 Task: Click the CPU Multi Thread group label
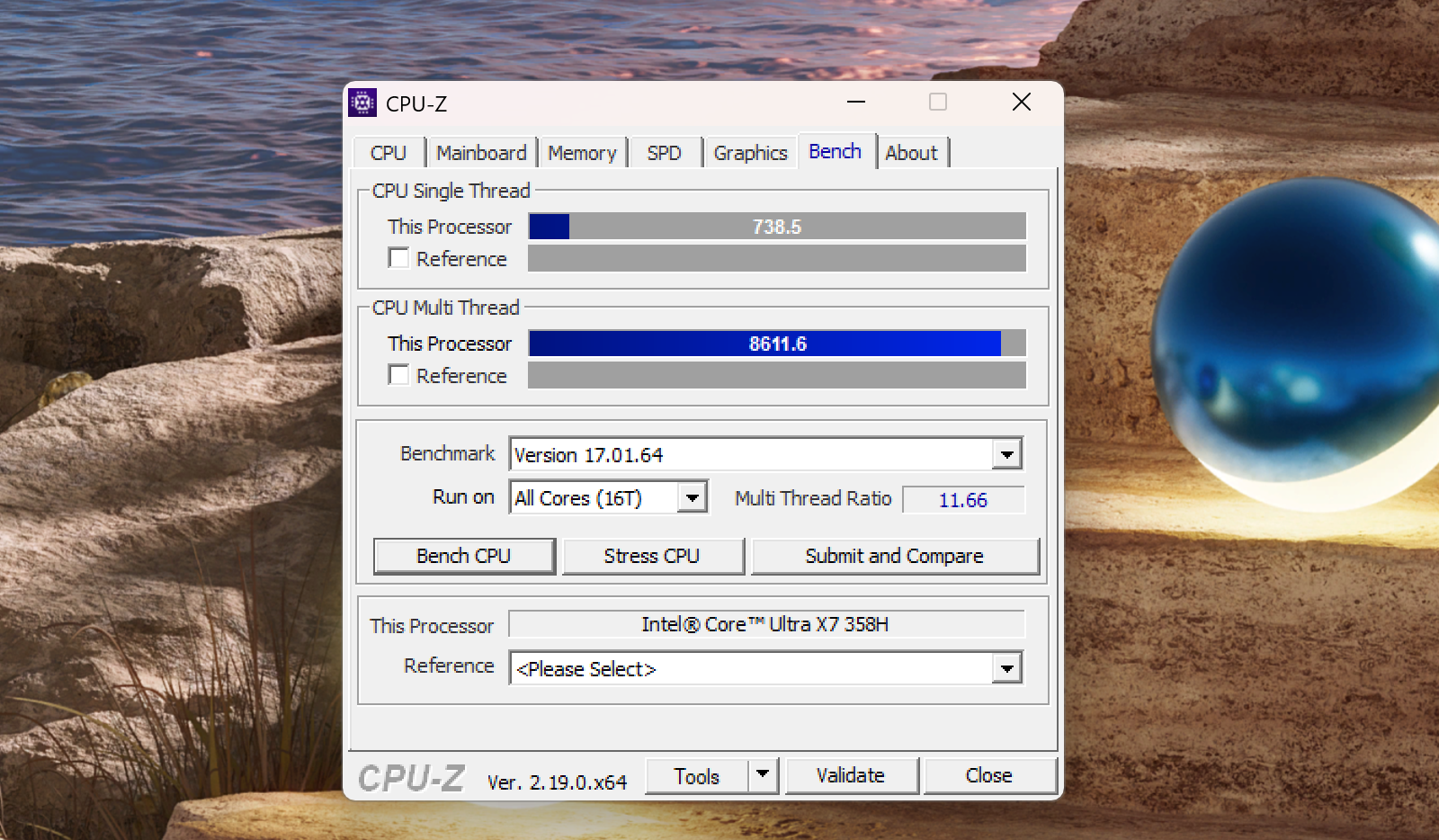click(446, 308)
